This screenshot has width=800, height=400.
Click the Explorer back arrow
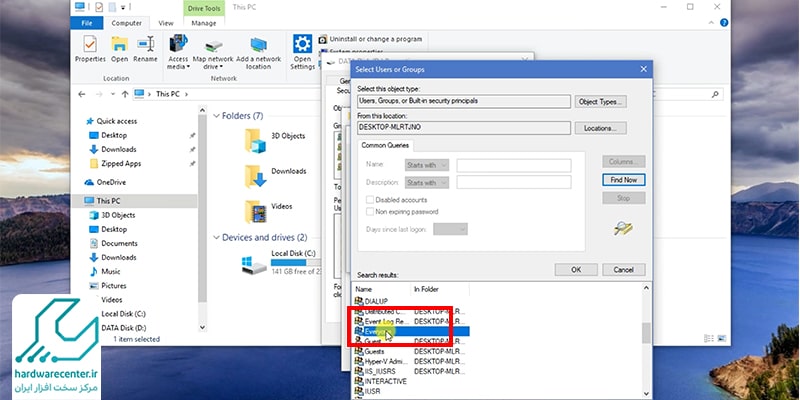(82, 94)
